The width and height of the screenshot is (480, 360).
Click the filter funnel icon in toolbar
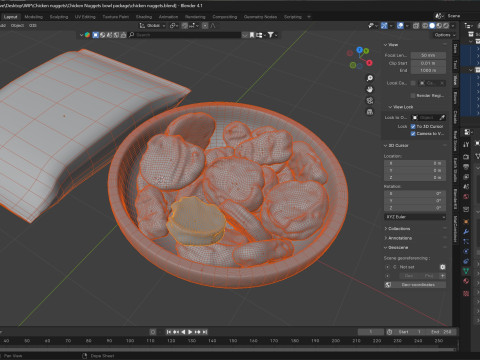point(271,35)
